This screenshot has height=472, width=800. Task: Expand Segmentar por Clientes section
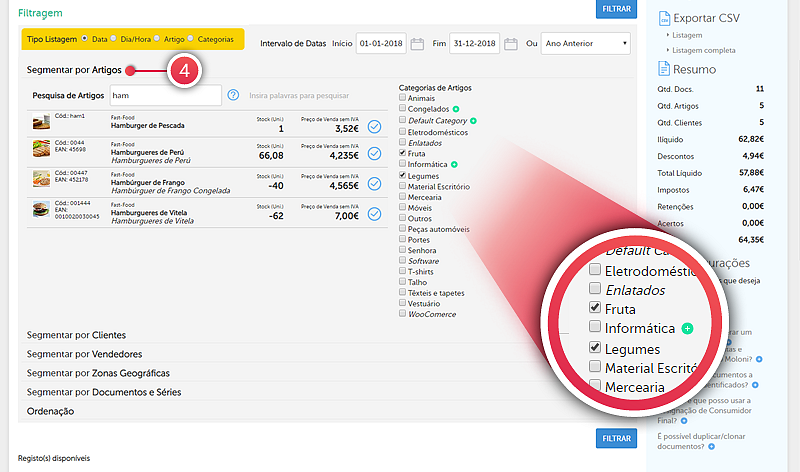pos(90,335)
